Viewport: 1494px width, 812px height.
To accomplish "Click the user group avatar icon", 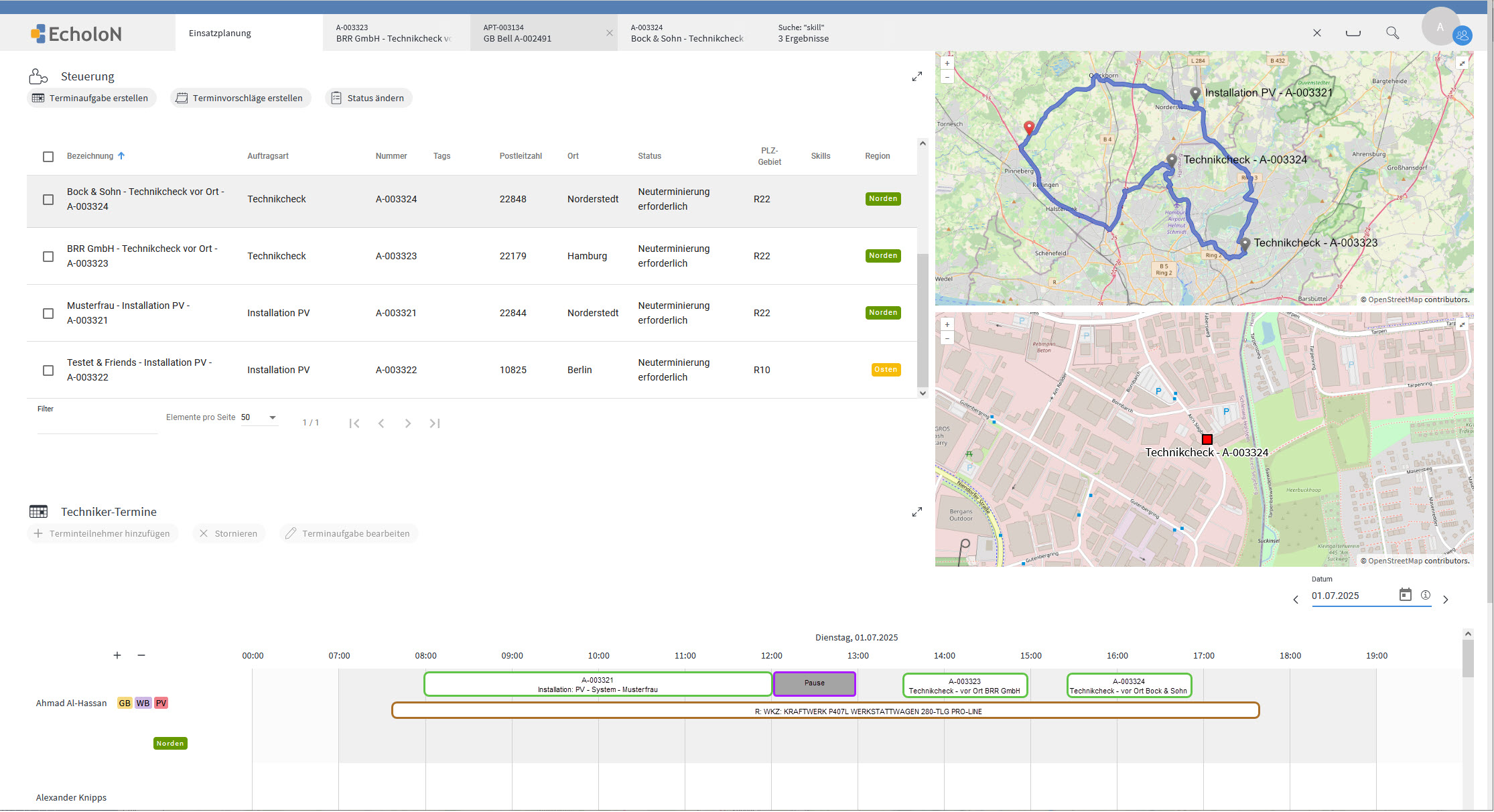I will point(1462,36).
